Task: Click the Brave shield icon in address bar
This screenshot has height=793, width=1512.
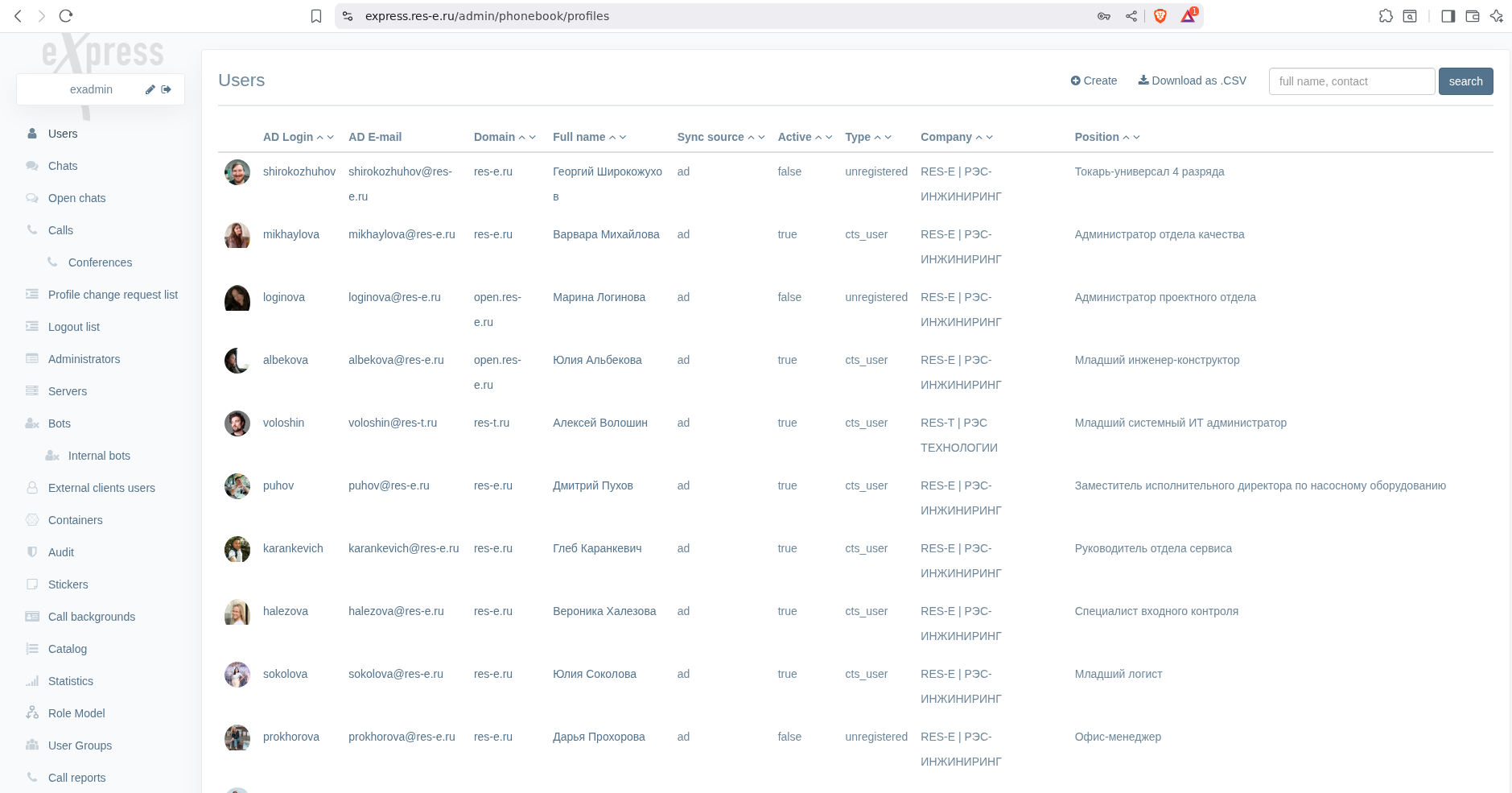Action: pyautogui.click(x=1160, y=16)
